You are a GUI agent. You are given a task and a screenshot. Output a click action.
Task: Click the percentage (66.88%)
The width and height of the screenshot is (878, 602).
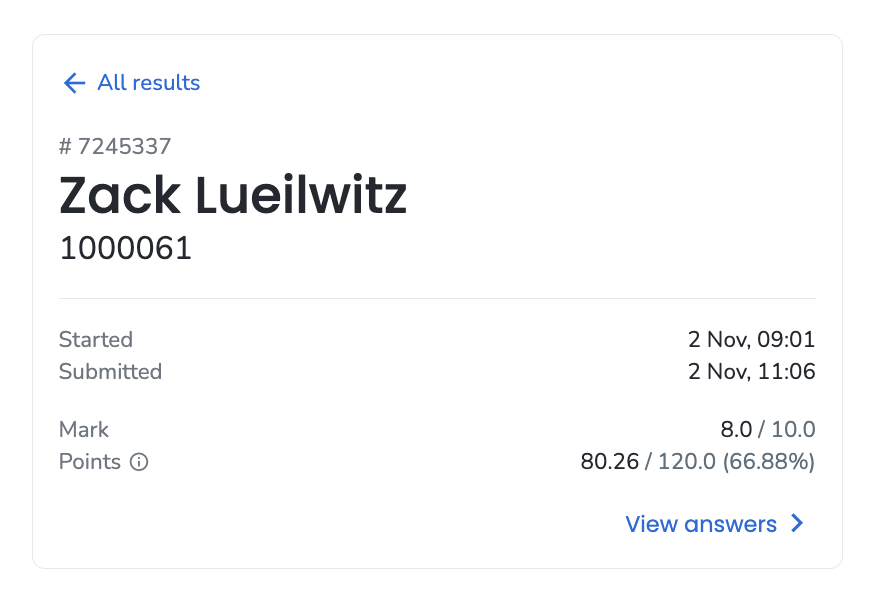pos(769,462)
